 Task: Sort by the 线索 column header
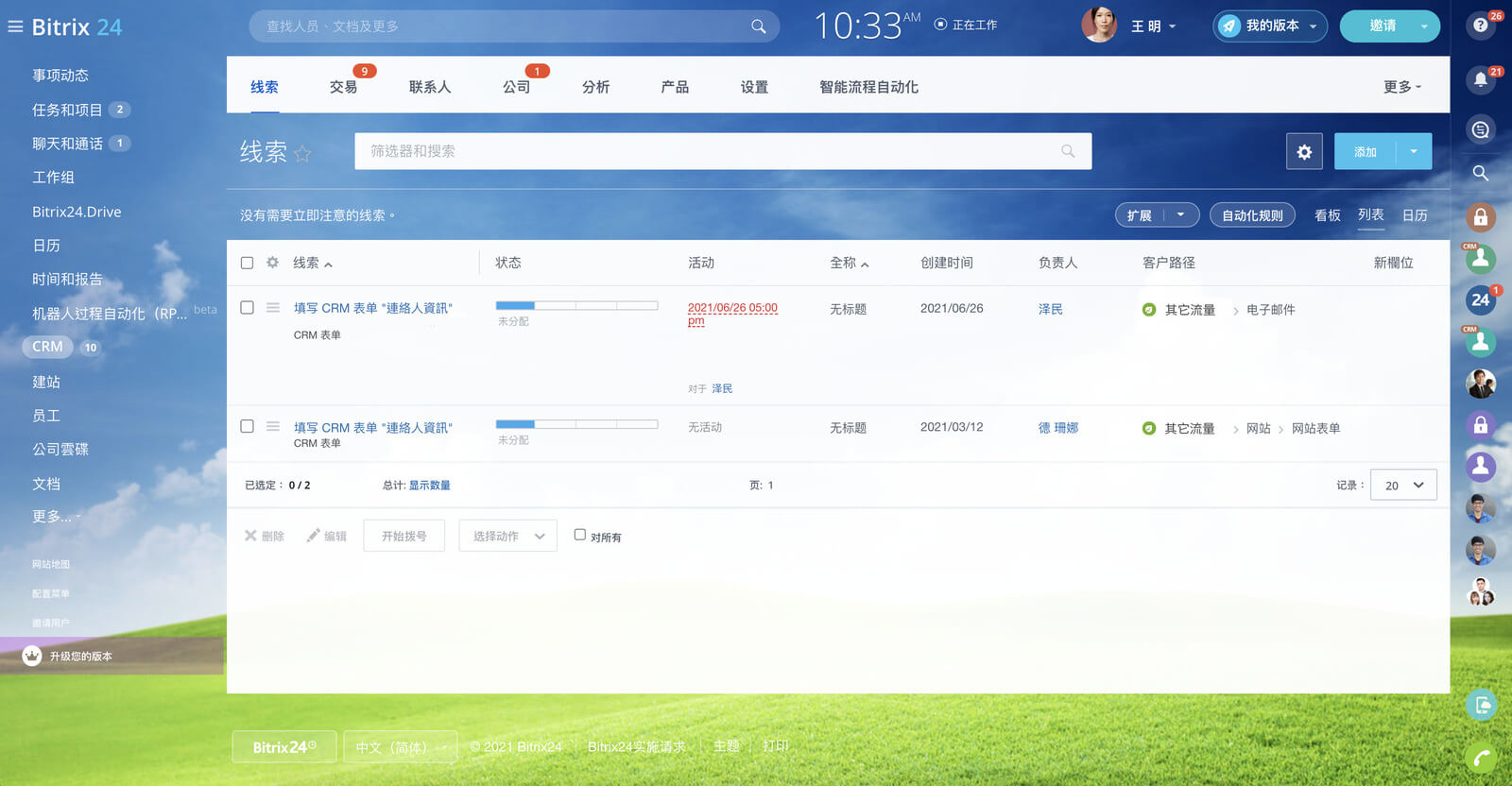click(312, 263)
